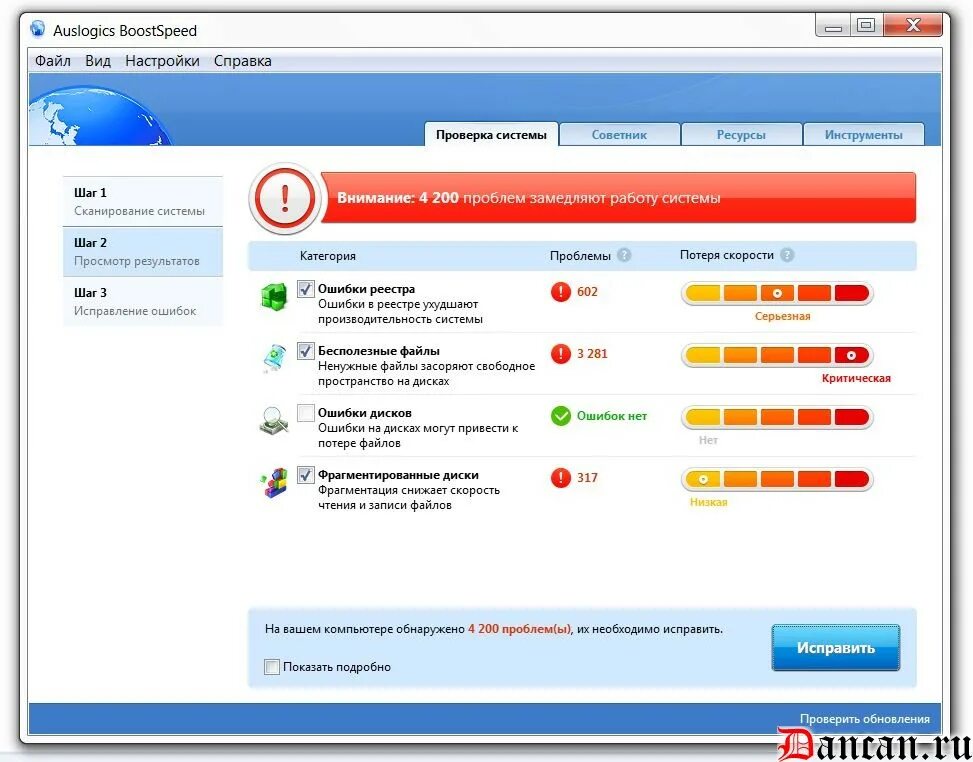Click the large red warning exclamation icon

coord(285,199)
